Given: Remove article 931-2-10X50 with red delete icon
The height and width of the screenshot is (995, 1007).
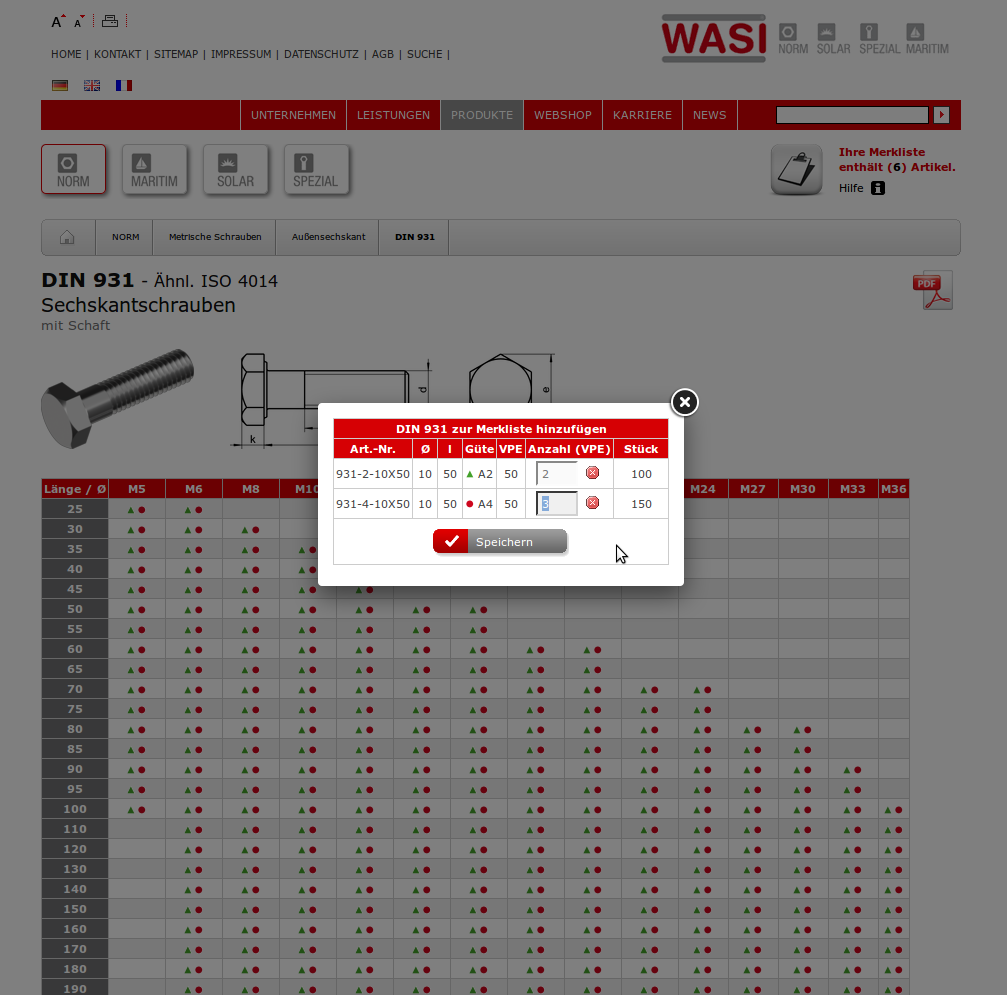Looking at the screenshot, I should click(x=592, y=473).
